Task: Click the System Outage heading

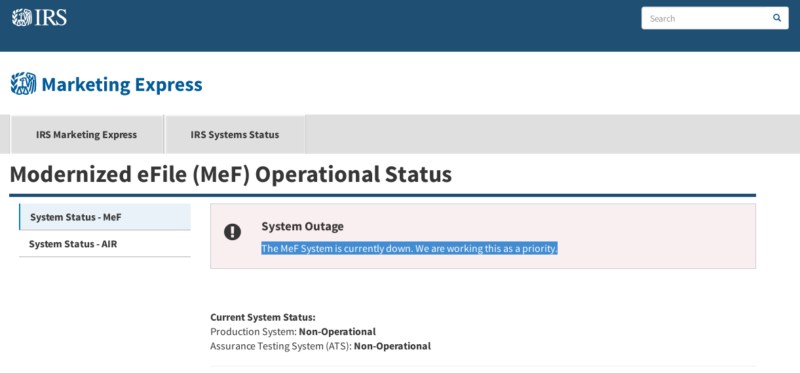Action: 303,226
